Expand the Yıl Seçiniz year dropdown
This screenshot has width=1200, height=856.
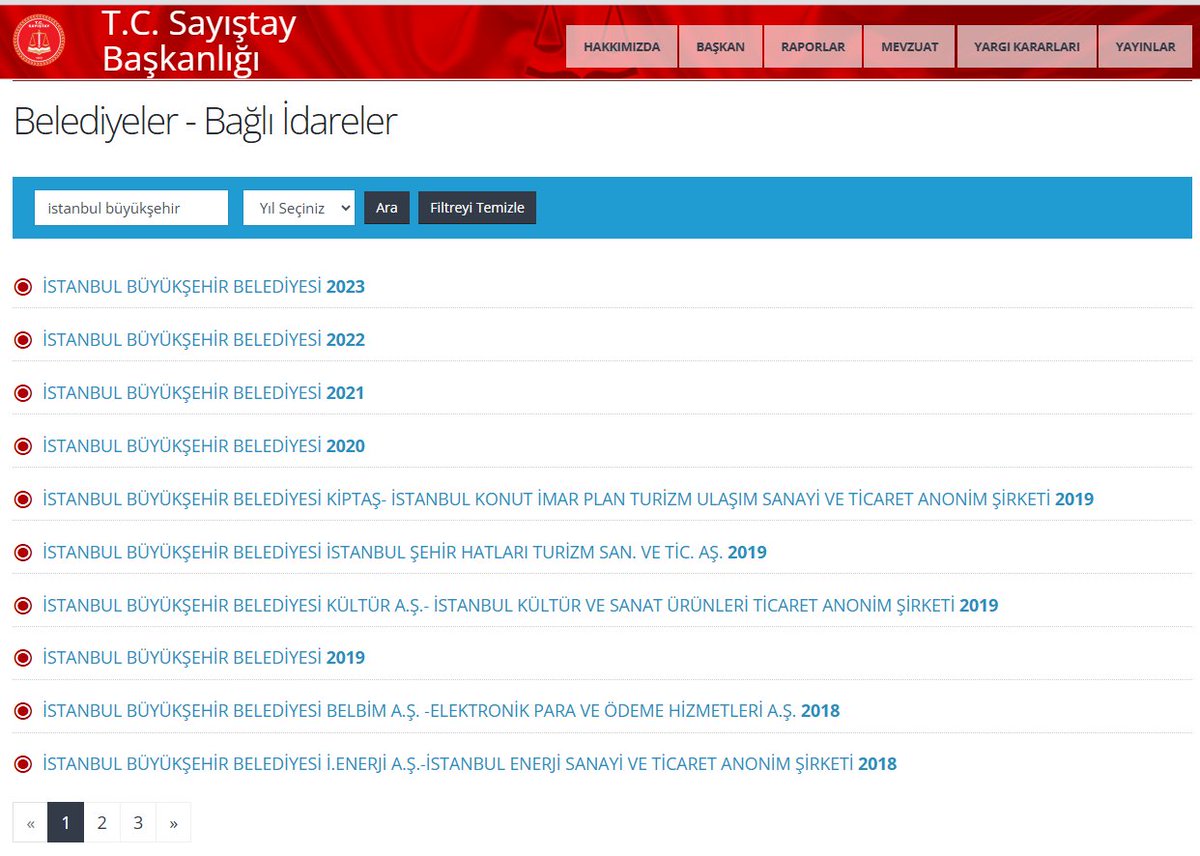[299, 208]
